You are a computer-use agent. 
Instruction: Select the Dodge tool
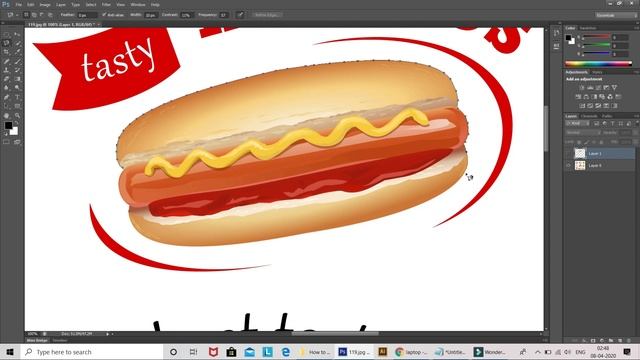(17, 88)
